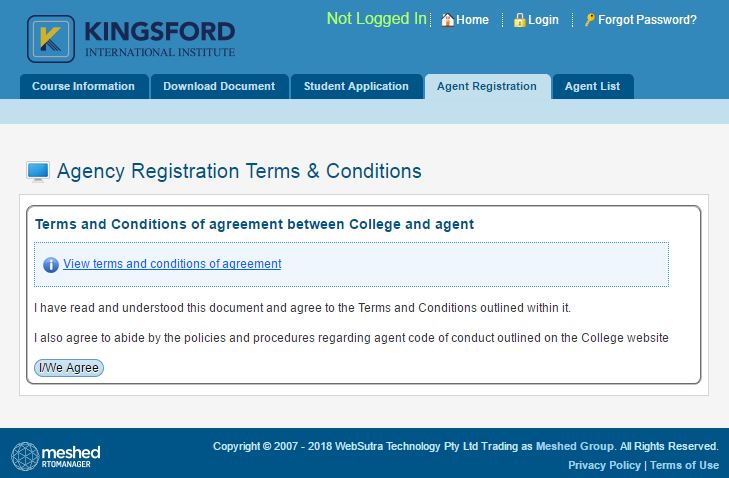Open the Forgot Password? link
Viewport: 729px width, 478px height.
tap(647, 20)
